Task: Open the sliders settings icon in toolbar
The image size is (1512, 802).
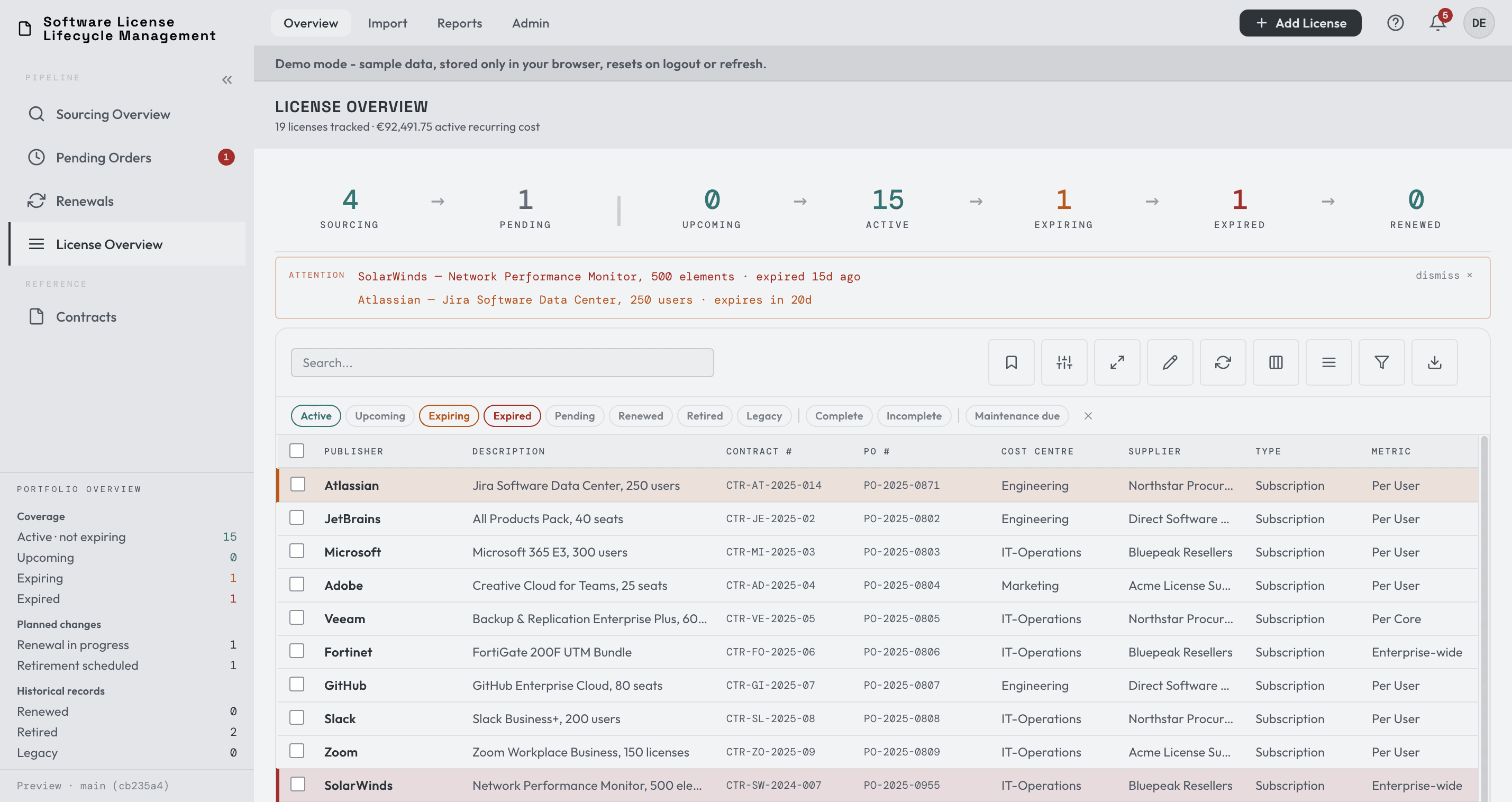Action: coord(1063,362)
